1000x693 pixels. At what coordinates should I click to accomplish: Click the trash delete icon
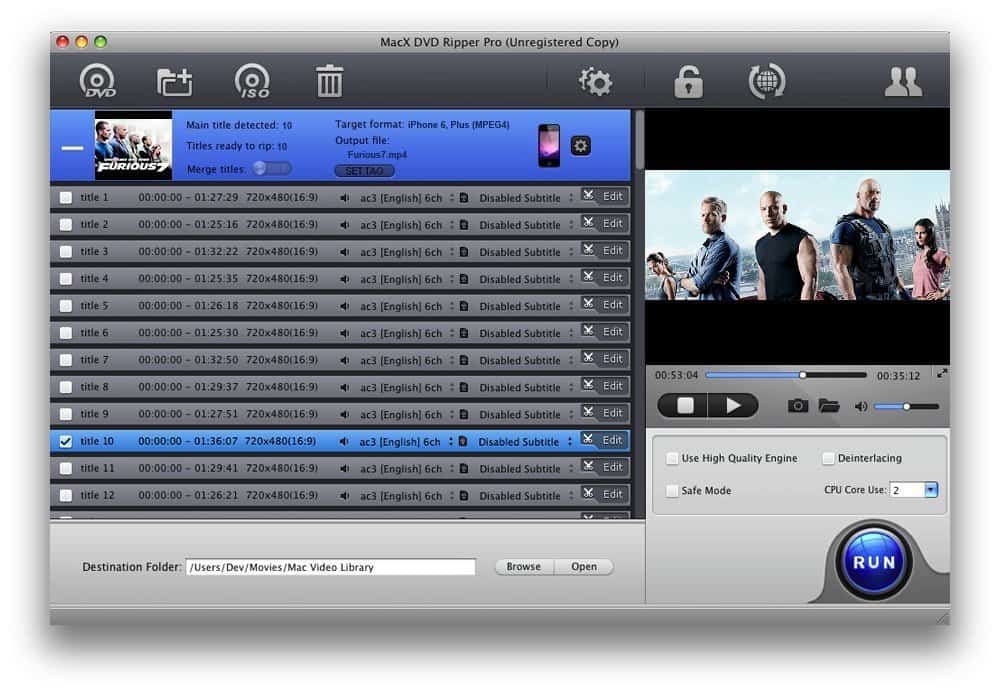tap(329, 82)
